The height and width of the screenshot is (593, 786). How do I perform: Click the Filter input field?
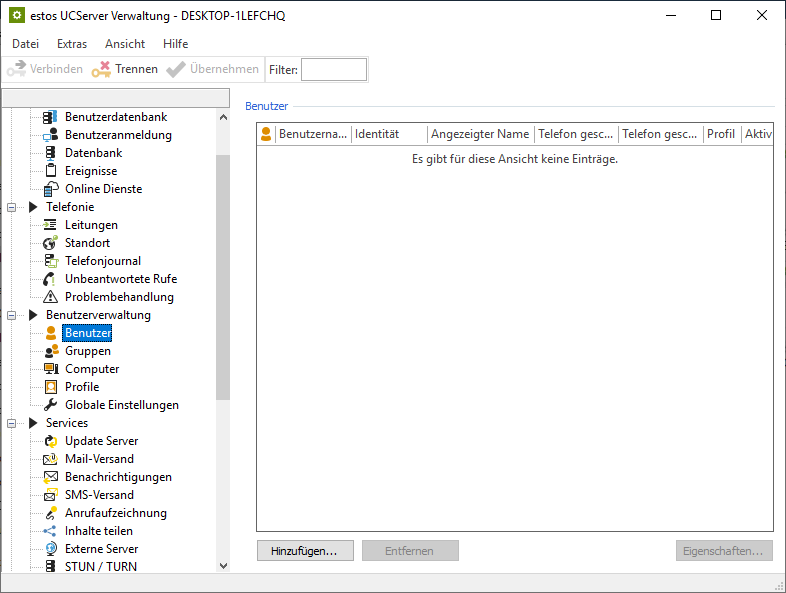pos(334,69)
